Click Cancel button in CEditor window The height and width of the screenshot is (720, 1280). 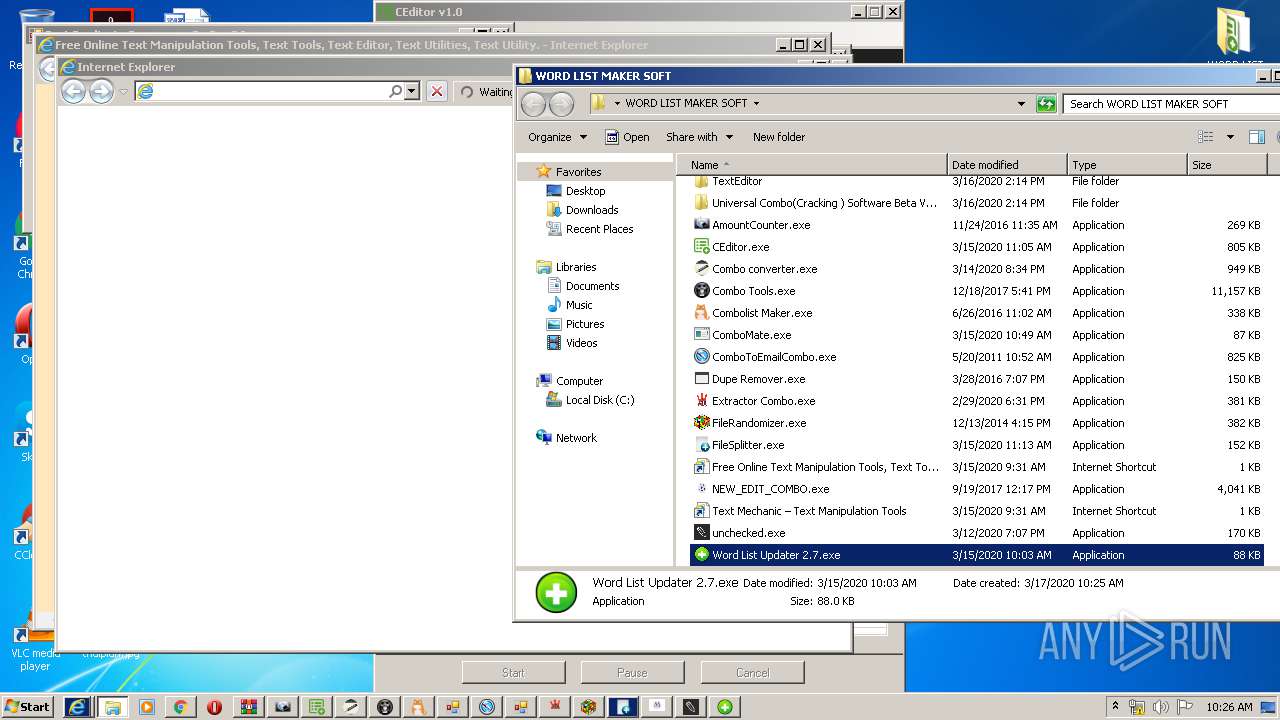click(752, 673)
